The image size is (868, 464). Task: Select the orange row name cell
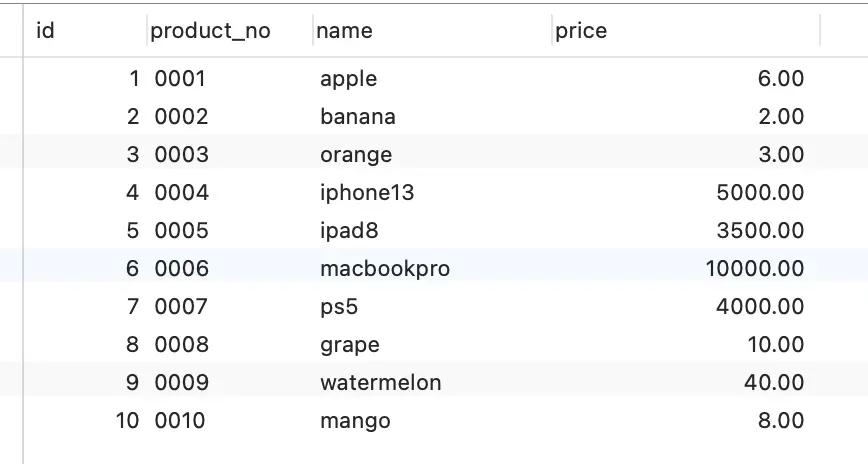(x=355, y=155)
